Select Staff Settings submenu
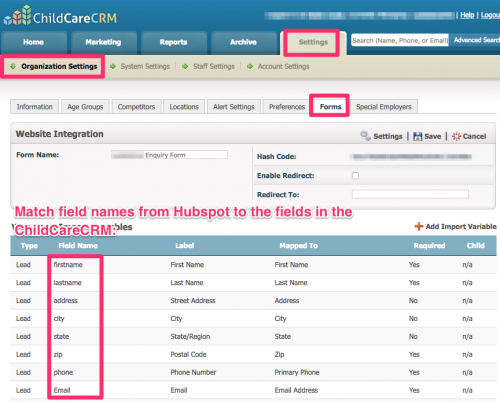 tap(214, 66)
